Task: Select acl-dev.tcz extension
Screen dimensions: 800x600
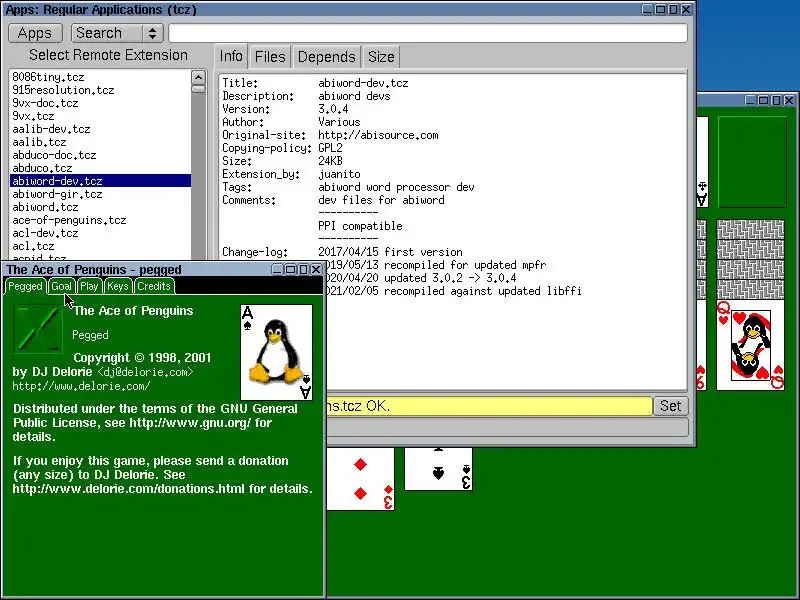Action: coord(100,233)
